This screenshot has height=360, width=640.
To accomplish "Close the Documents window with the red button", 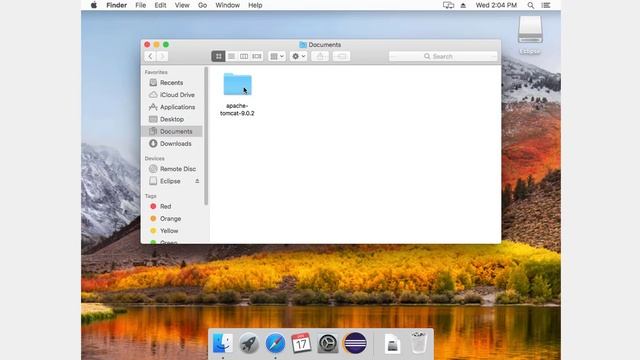I will [x=147, y=44].
